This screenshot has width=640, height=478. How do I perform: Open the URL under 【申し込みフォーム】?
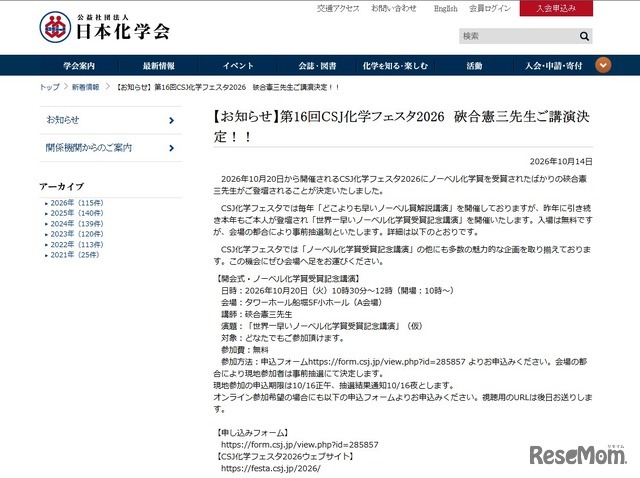pyautogui.click(x=300, y=445)
